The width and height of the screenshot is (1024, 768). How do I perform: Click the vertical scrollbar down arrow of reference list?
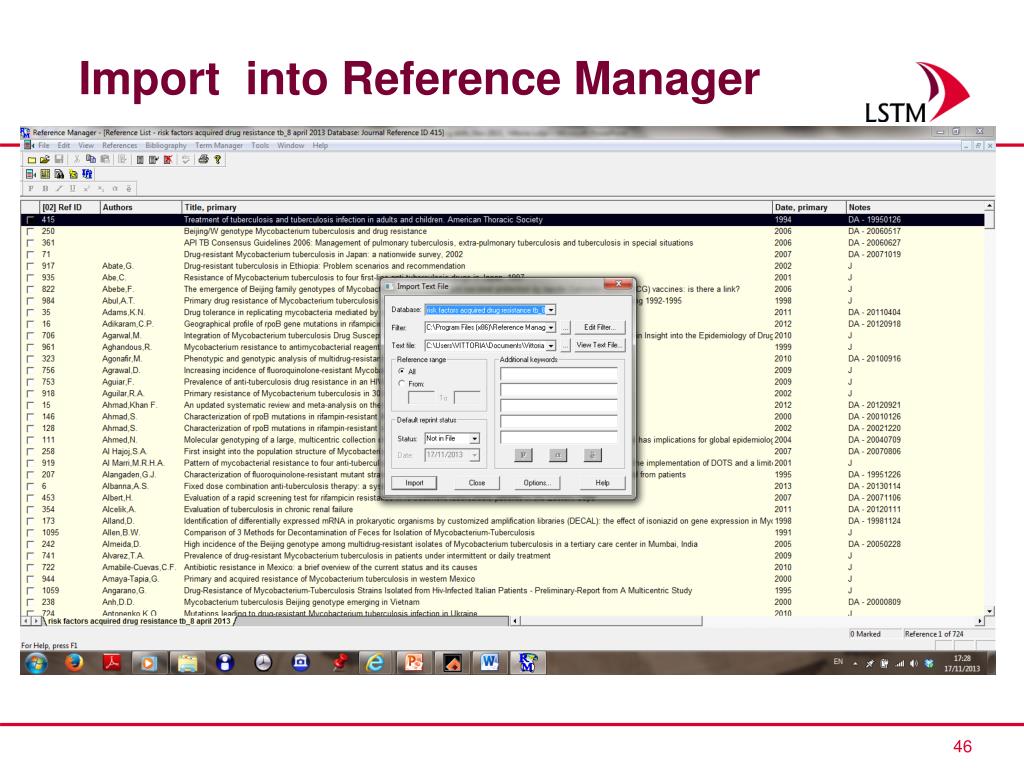tap(989, 611)
